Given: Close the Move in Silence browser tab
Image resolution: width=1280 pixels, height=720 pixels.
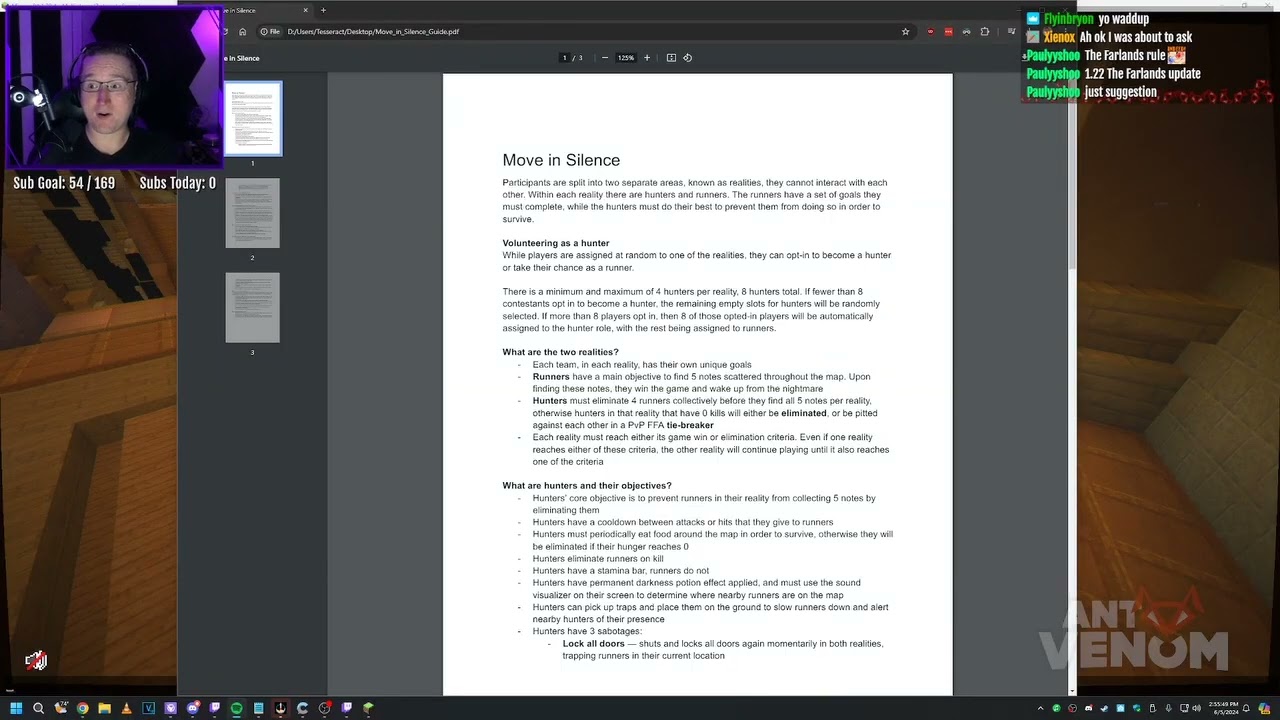Looking at the screenshot, I should click(x=305, y=10).
